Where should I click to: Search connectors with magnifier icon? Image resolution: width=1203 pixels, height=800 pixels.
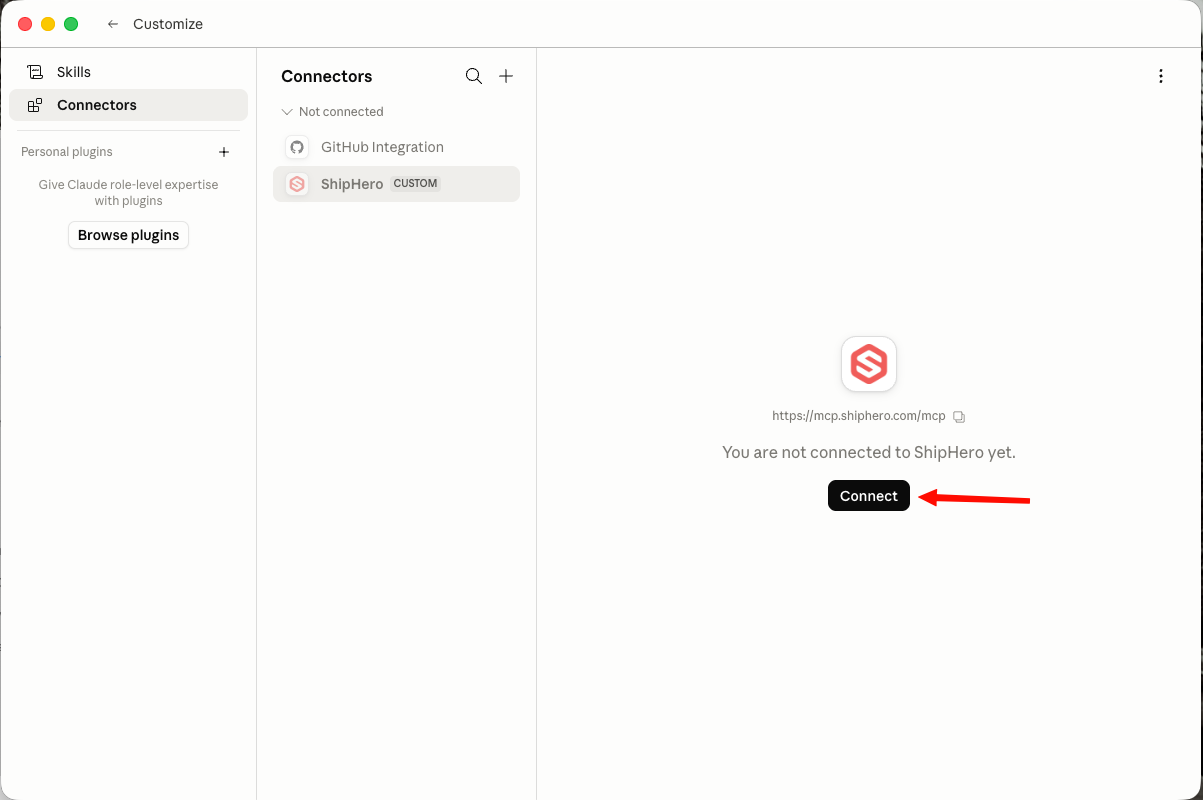(474, 76)
